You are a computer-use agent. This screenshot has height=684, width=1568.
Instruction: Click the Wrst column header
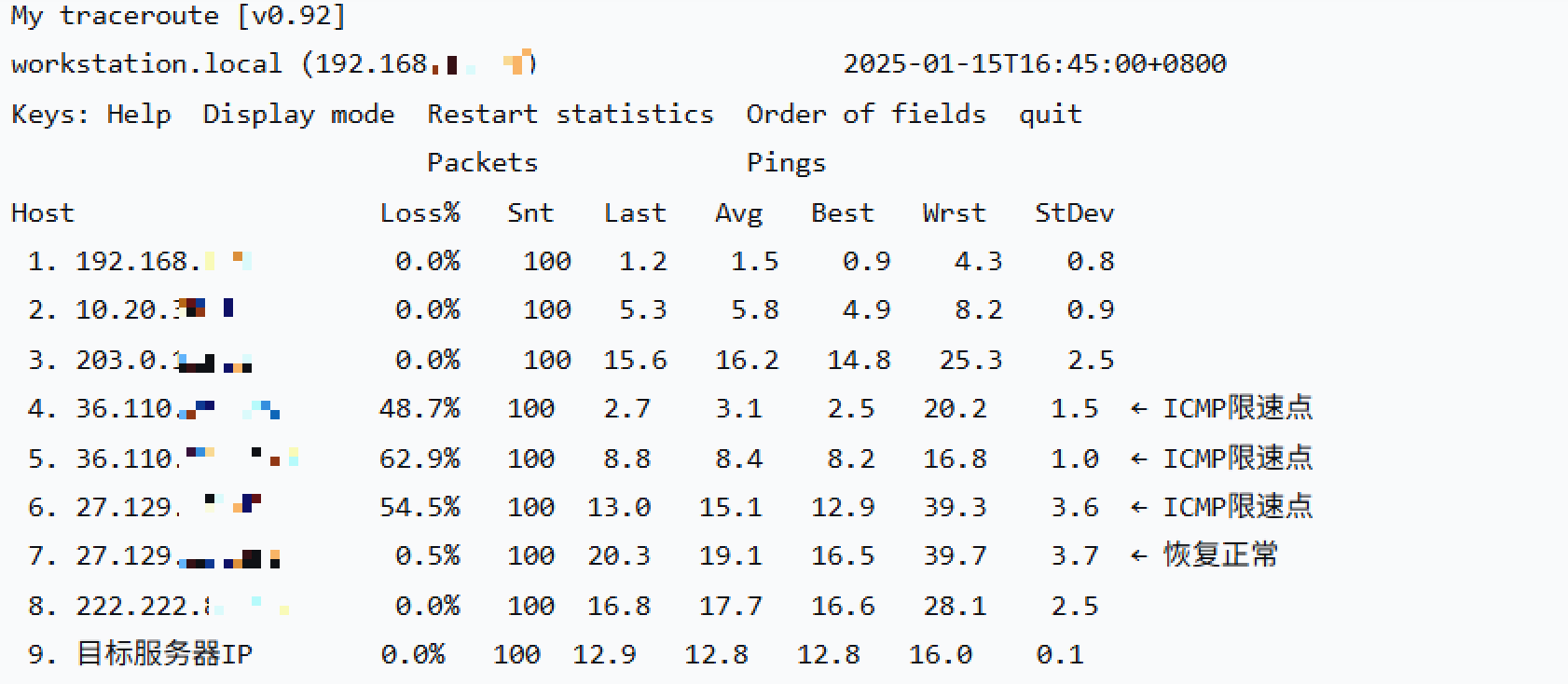click(954, 213)
